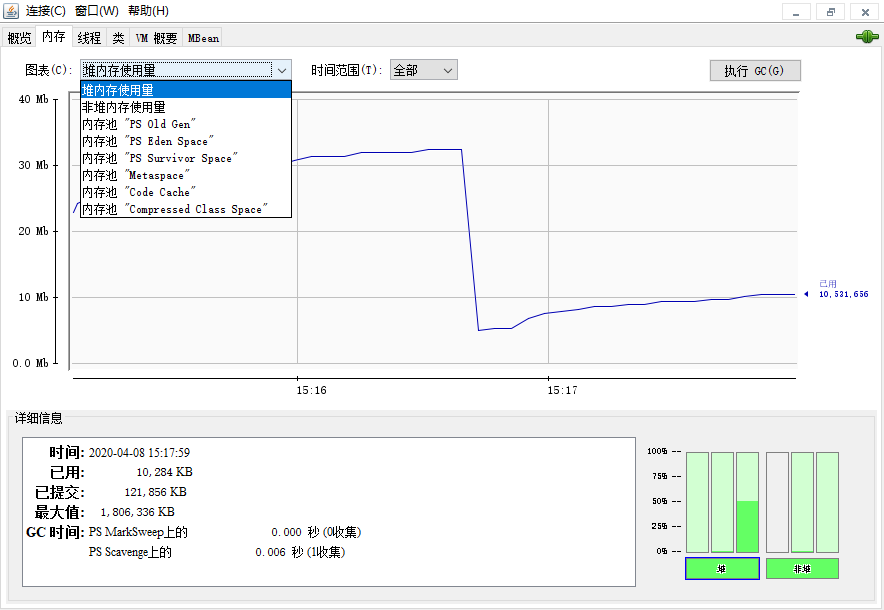The image size is (884, 610).
Task: Switch to the MBean tab
Action: coord(203,37)
